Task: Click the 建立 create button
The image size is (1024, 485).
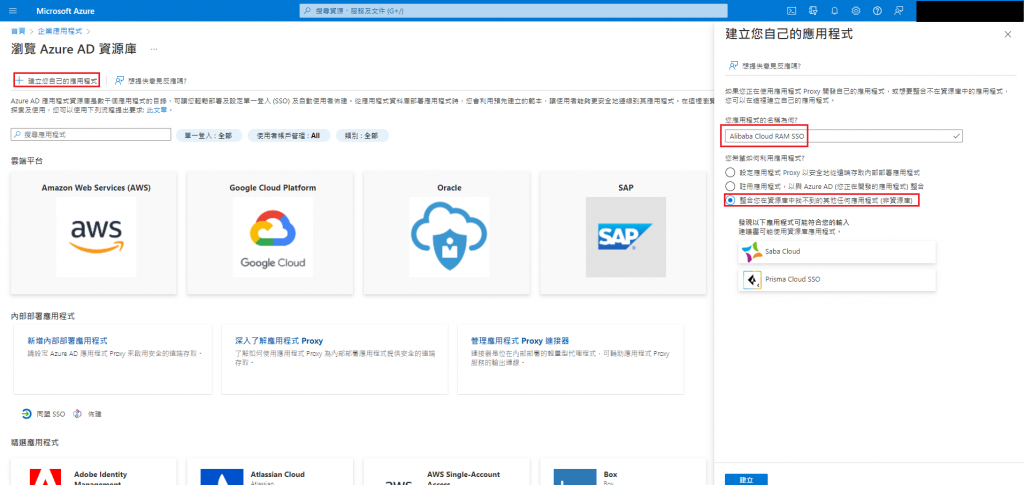Action: 746,479
